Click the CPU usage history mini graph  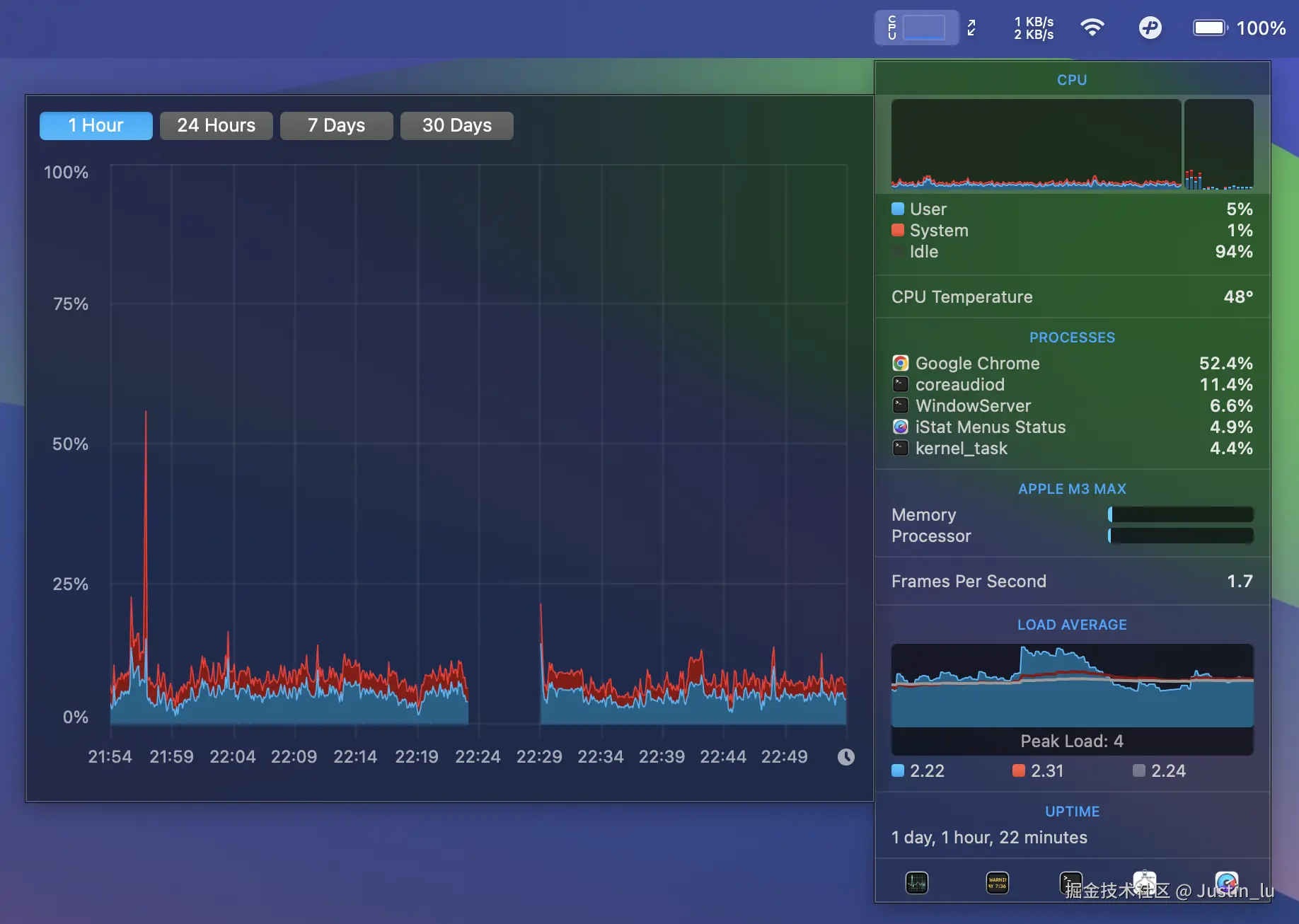(1037, 144)
